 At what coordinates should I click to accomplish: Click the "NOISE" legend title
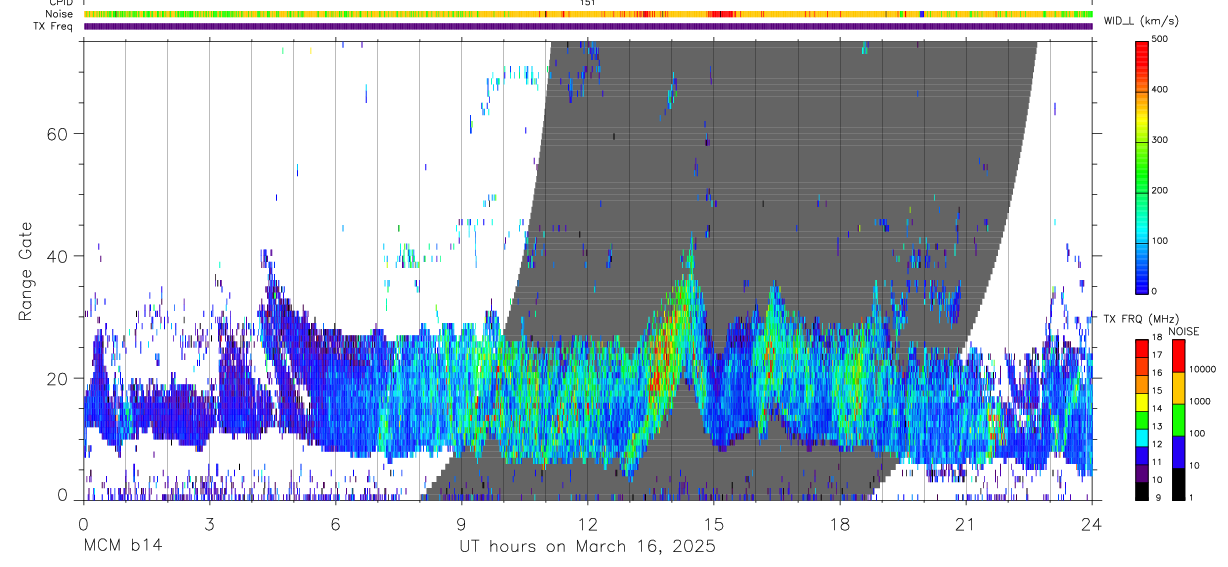pyautogui.click(x=1183, y=331)
